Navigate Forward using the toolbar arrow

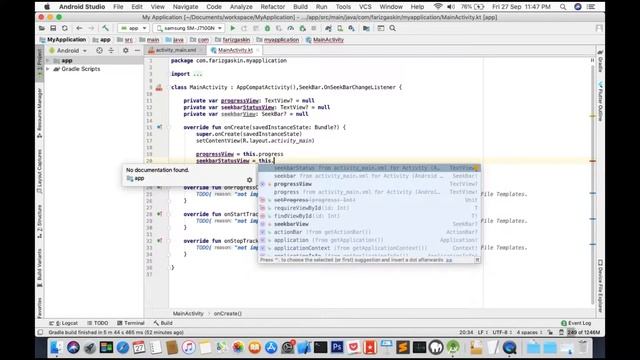click(91, 28)
